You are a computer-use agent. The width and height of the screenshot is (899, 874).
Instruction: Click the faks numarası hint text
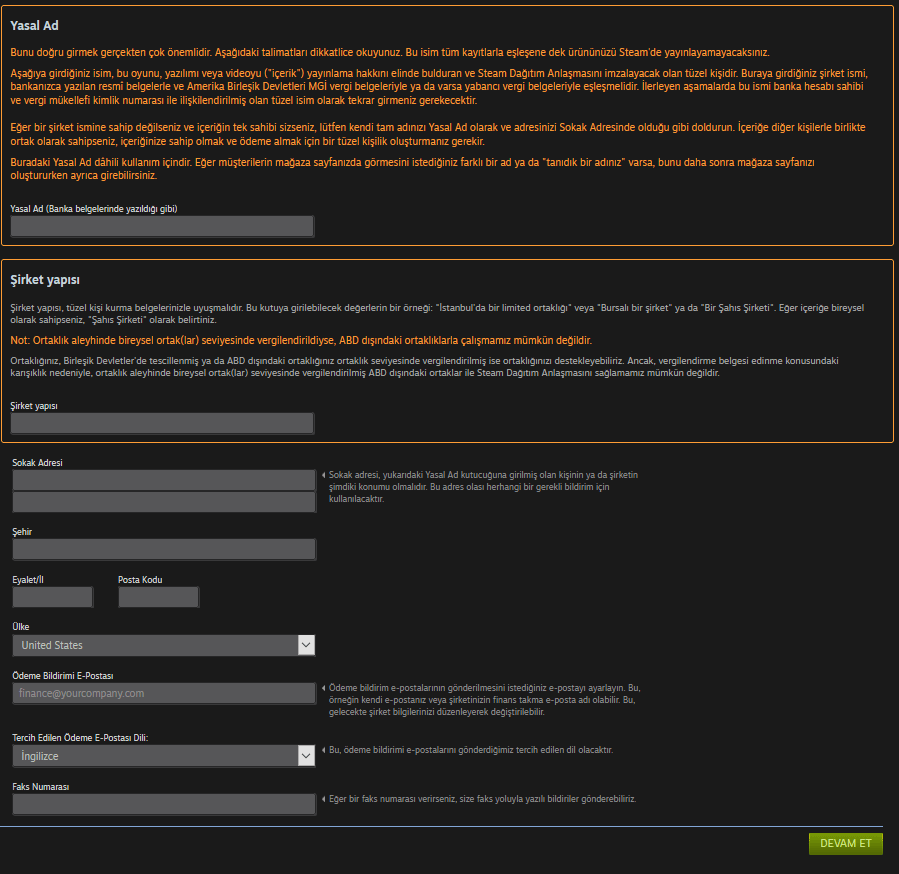[482, 799]
